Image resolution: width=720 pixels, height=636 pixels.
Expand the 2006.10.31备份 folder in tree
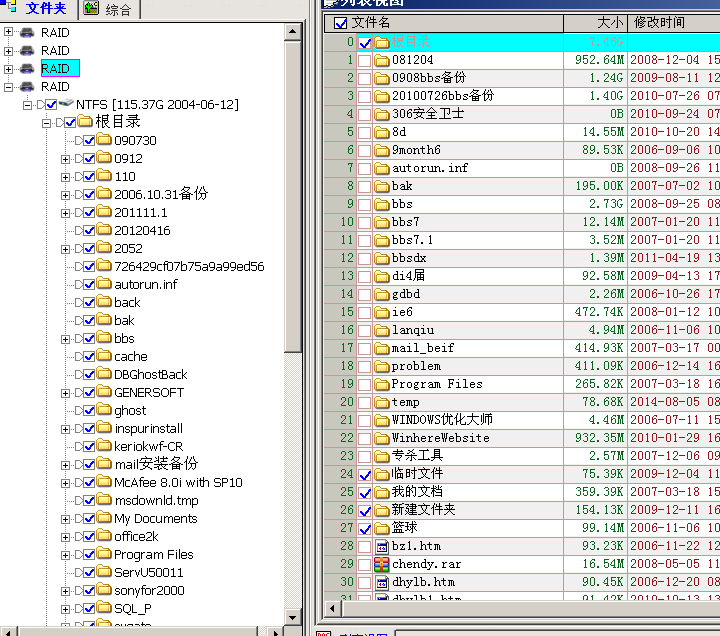[x=65, y=195]
